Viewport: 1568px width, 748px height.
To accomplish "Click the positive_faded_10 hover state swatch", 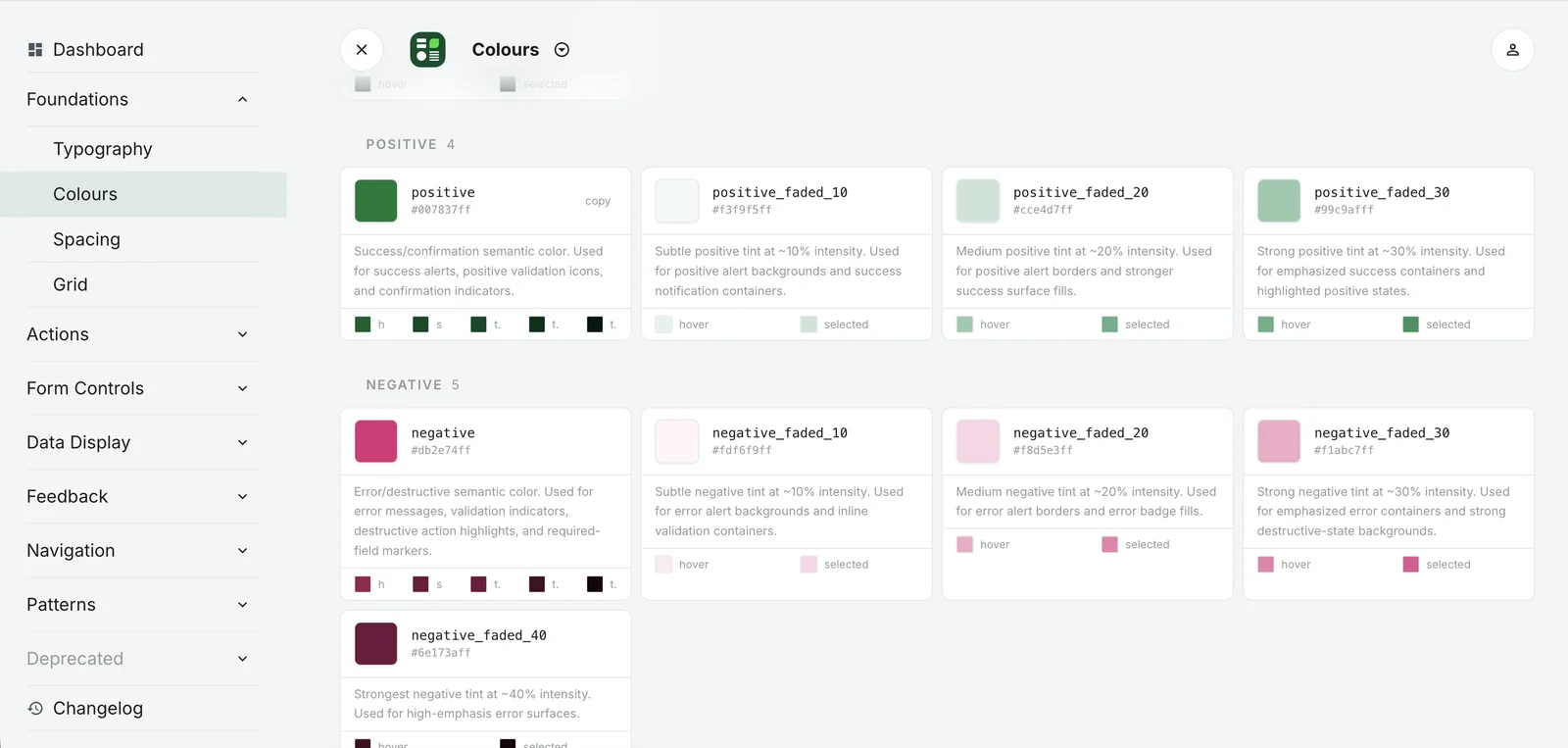I will point(663,324).
